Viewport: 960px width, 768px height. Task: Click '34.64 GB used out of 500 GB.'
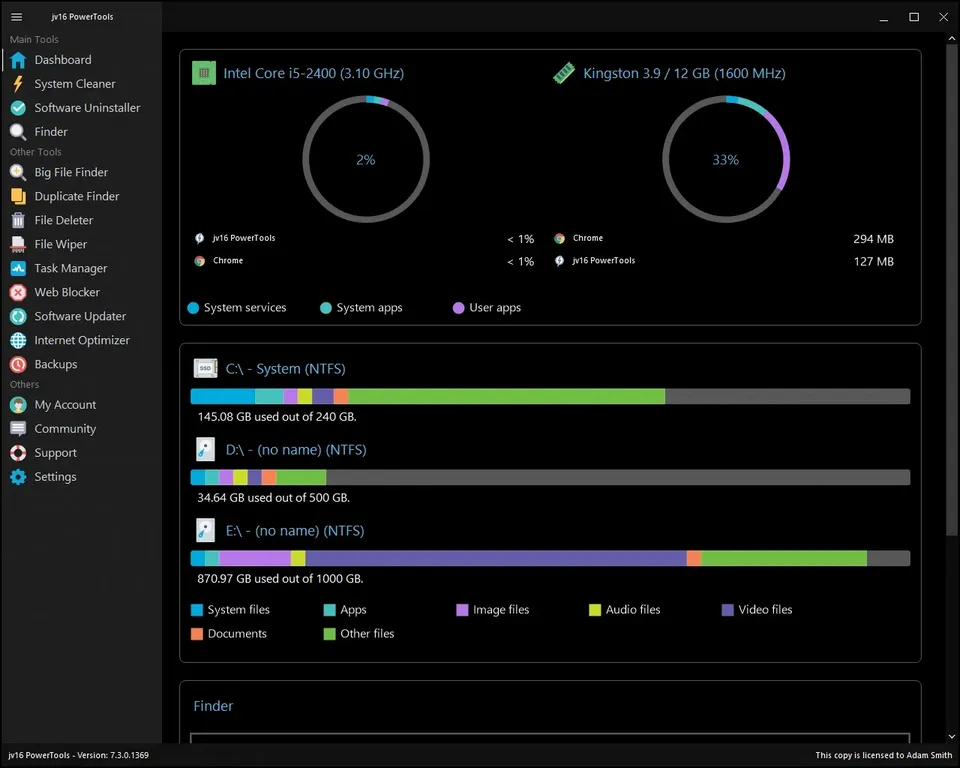pyautogui.click(x=273, y=498)
